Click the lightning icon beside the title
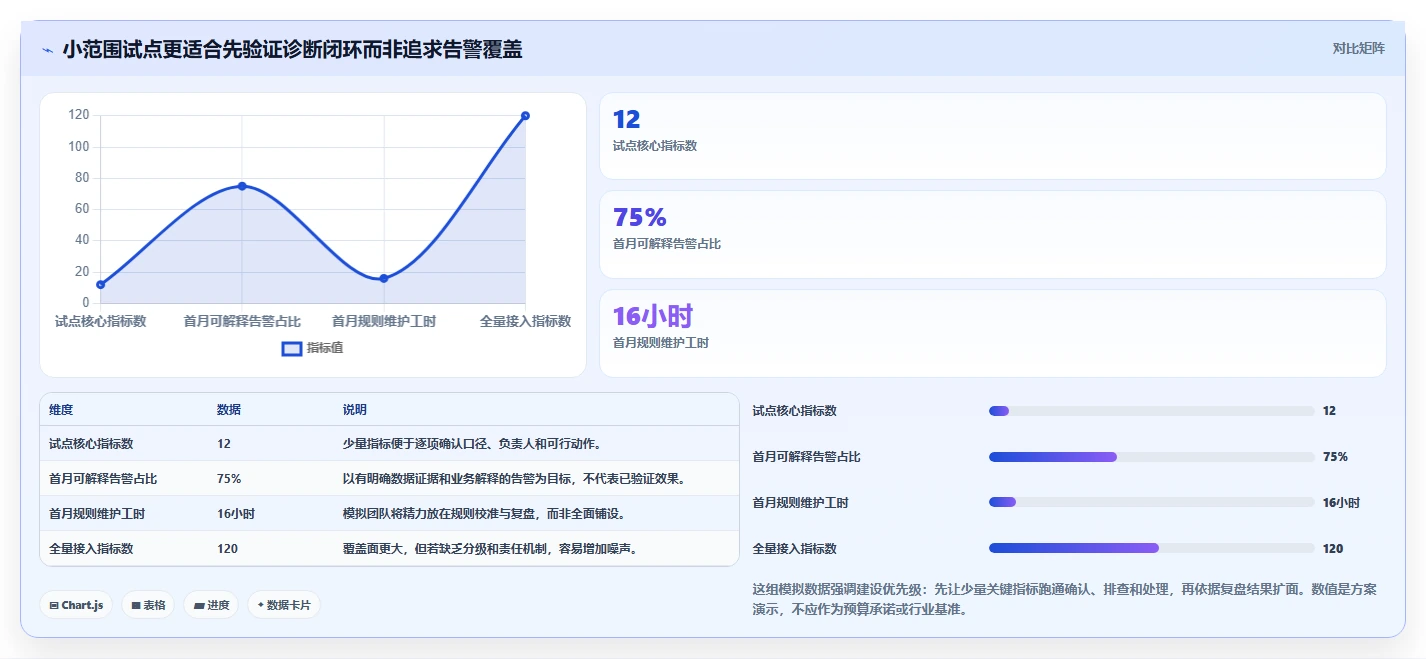 (x=47, y=50)
